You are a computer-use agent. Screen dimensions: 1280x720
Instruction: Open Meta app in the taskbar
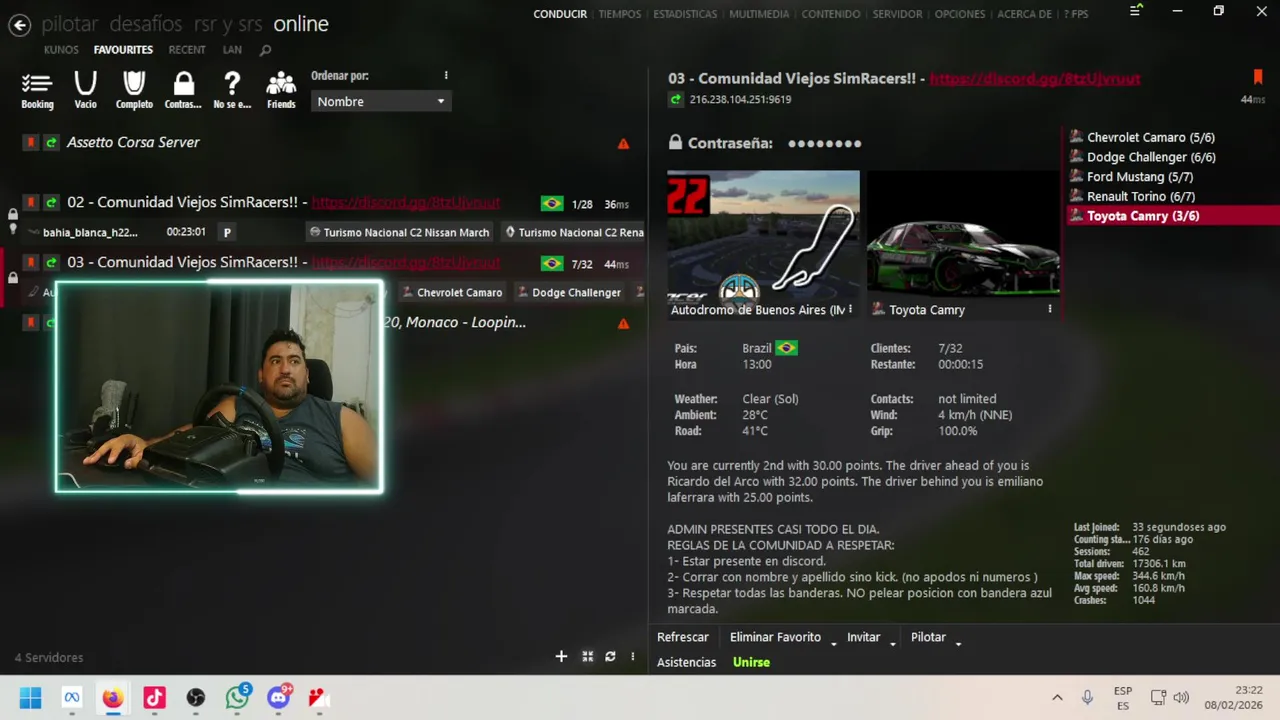[71, 698]
